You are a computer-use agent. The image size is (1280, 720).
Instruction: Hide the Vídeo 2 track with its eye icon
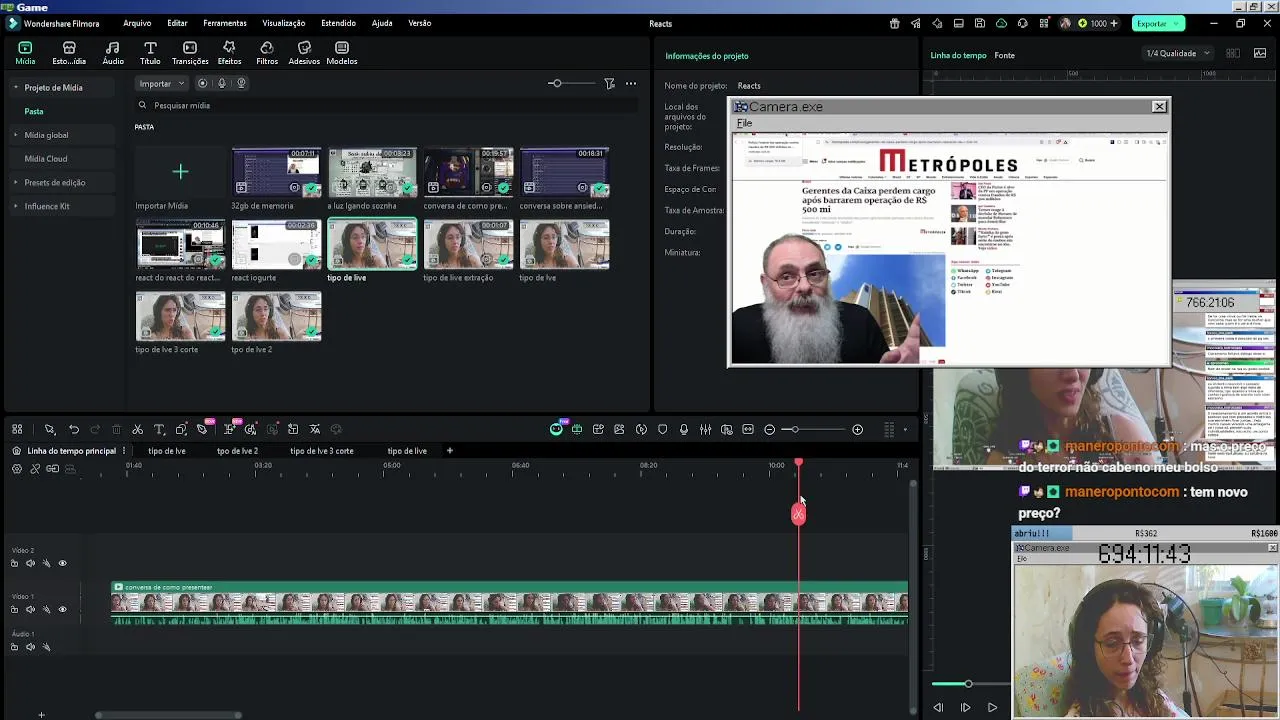pyautogui.click(x=62, y=563)
